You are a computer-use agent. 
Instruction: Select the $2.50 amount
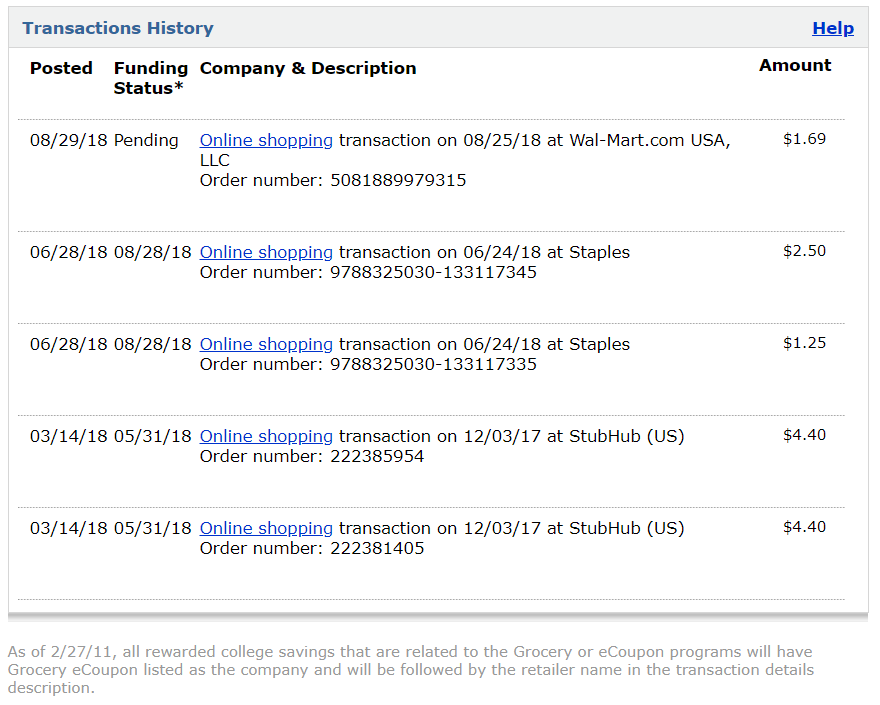point(805,251)
